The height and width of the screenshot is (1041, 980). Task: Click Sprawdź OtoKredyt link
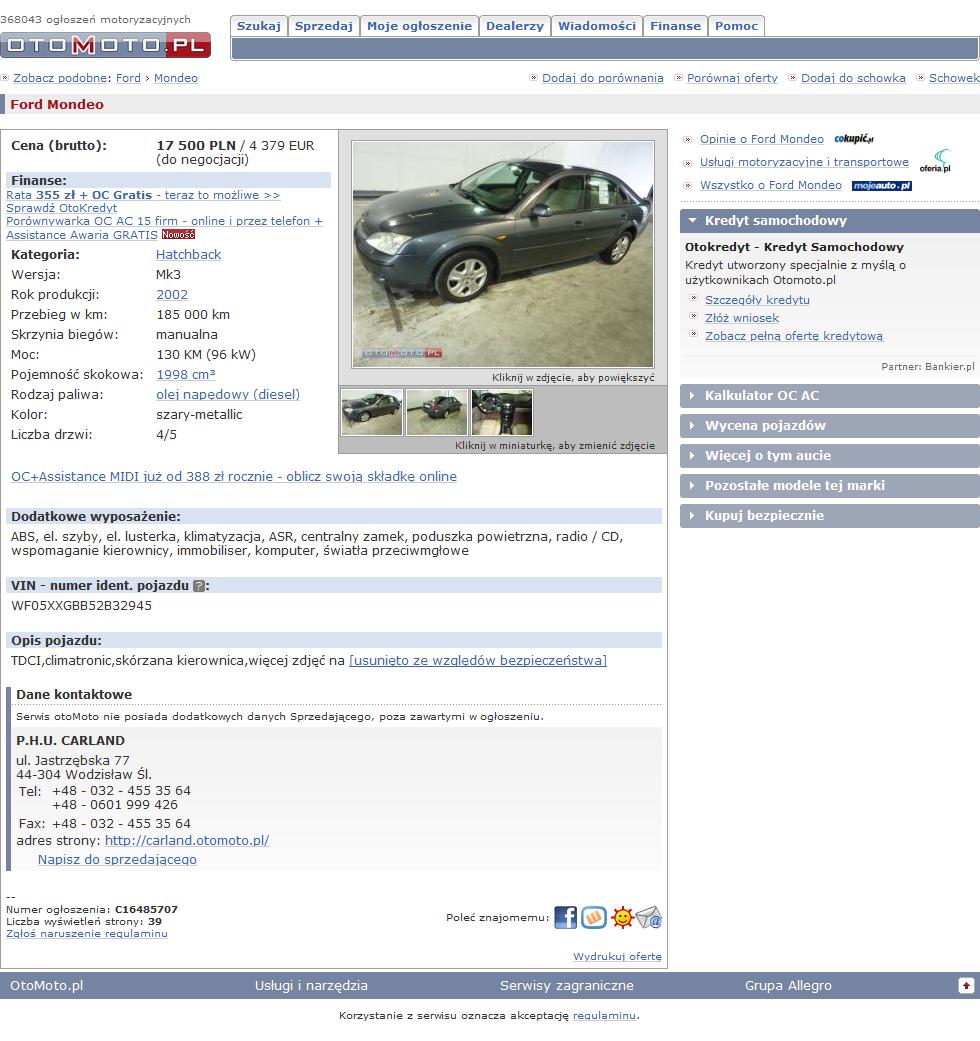[62, 208]
